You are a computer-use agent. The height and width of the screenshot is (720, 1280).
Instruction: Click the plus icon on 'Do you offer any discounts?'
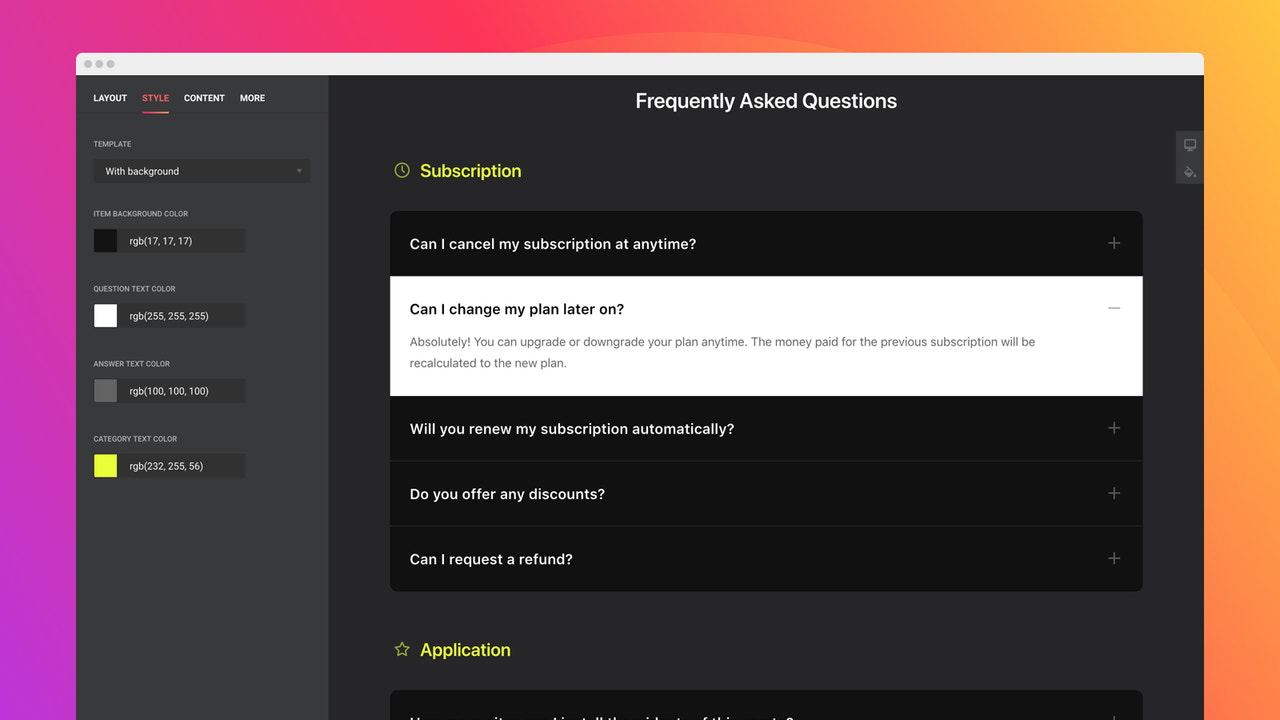[1114, 493]
